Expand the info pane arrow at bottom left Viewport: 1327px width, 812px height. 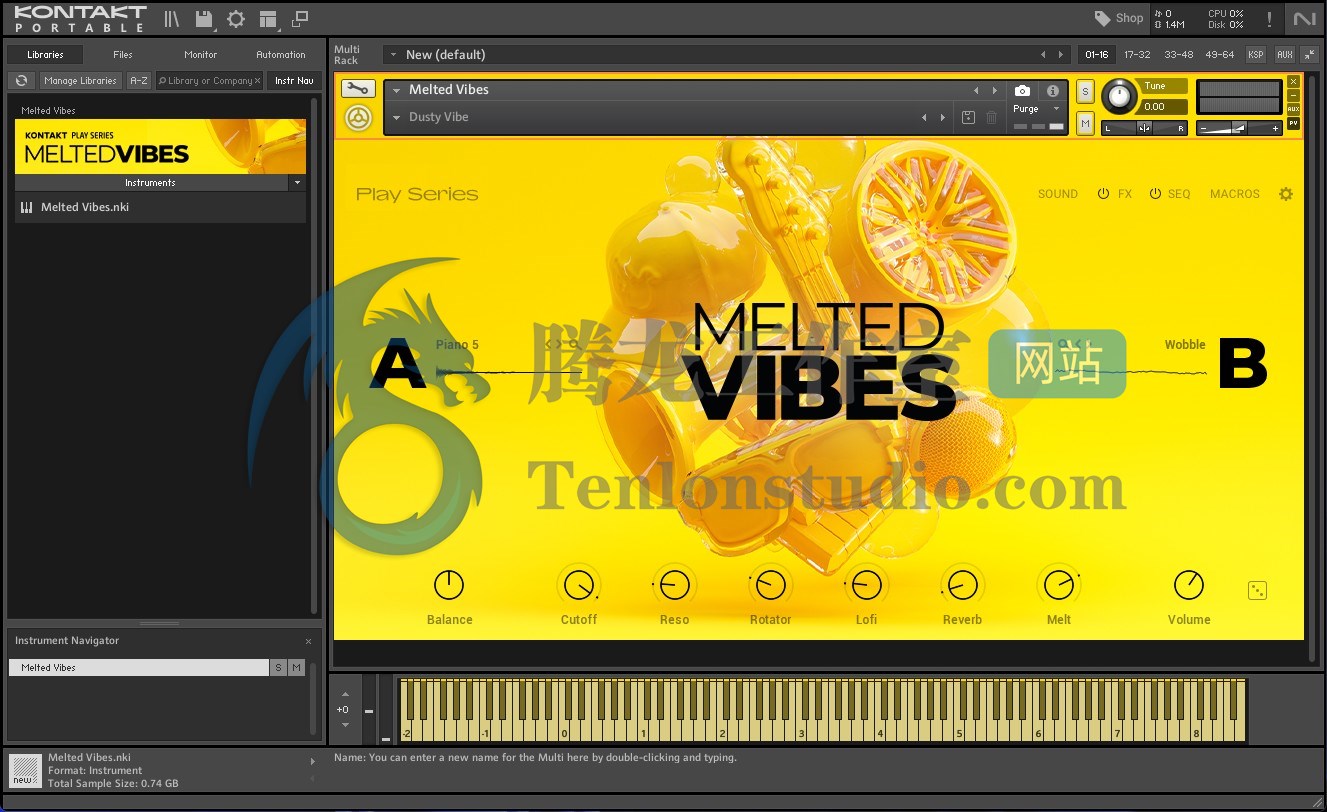(x=313, y=761)
